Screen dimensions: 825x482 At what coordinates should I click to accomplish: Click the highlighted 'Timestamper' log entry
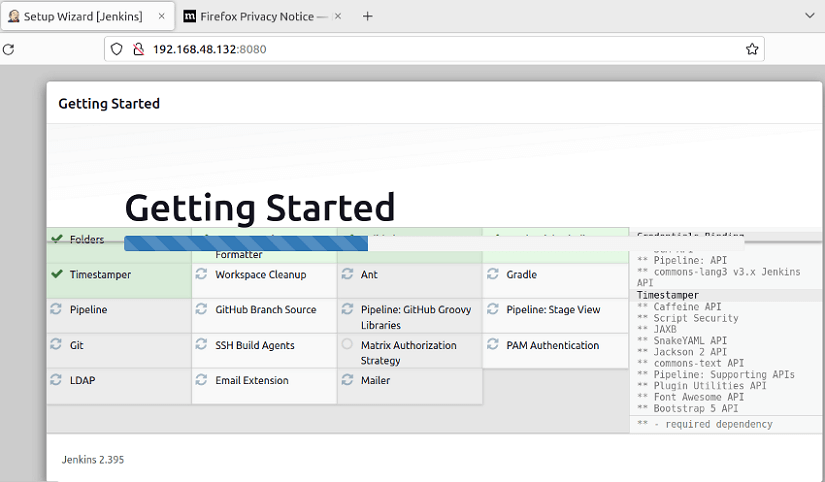668,295
